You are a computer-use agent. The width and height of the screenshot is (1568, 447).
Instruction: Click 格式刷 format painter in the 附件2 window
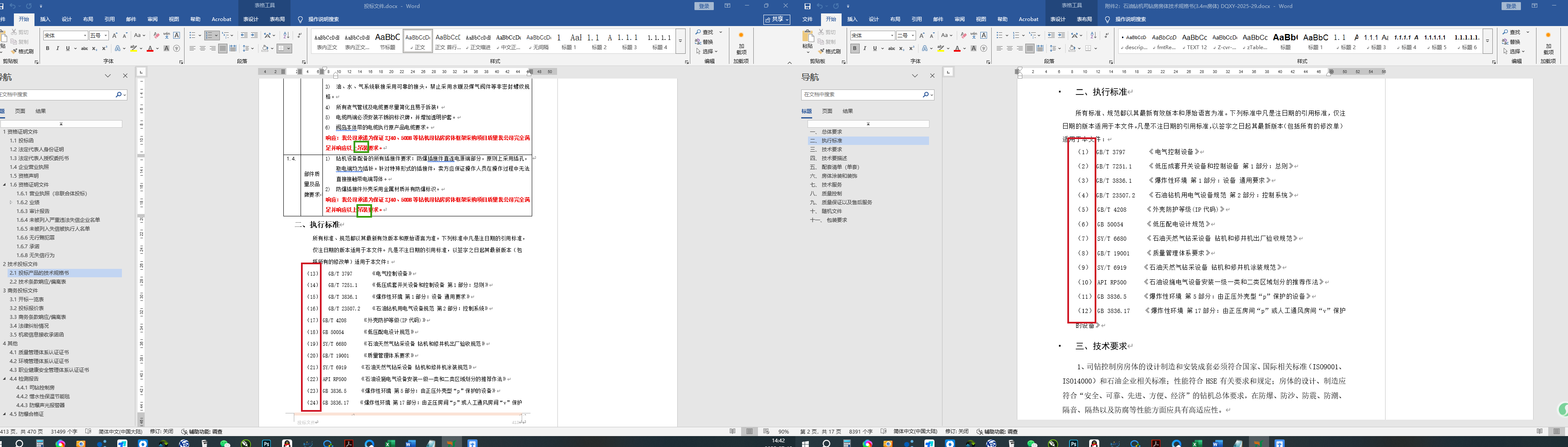click(830, 52)
